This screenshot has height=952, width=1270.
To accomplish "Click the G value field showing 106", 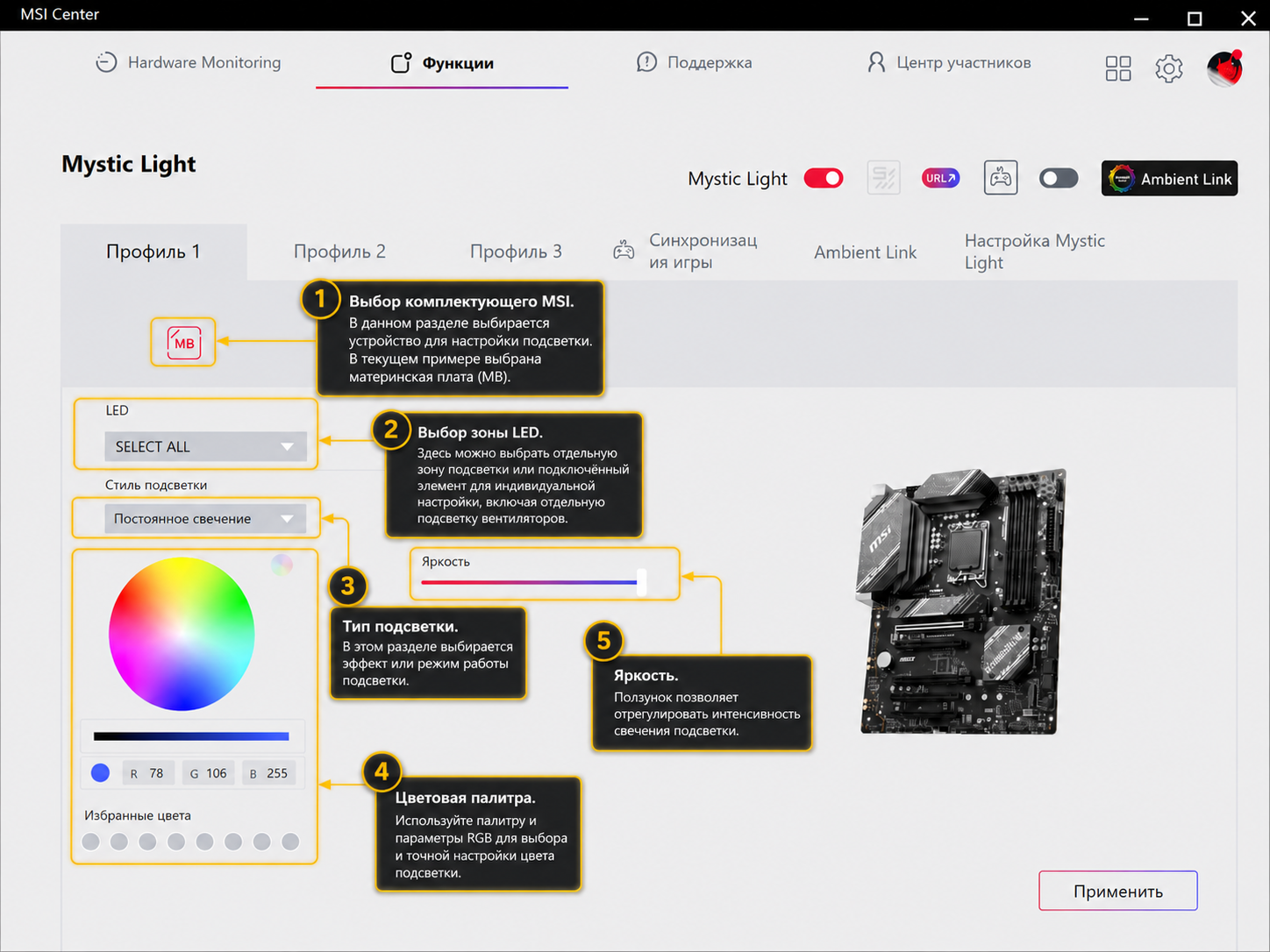I will coord(209,773).
